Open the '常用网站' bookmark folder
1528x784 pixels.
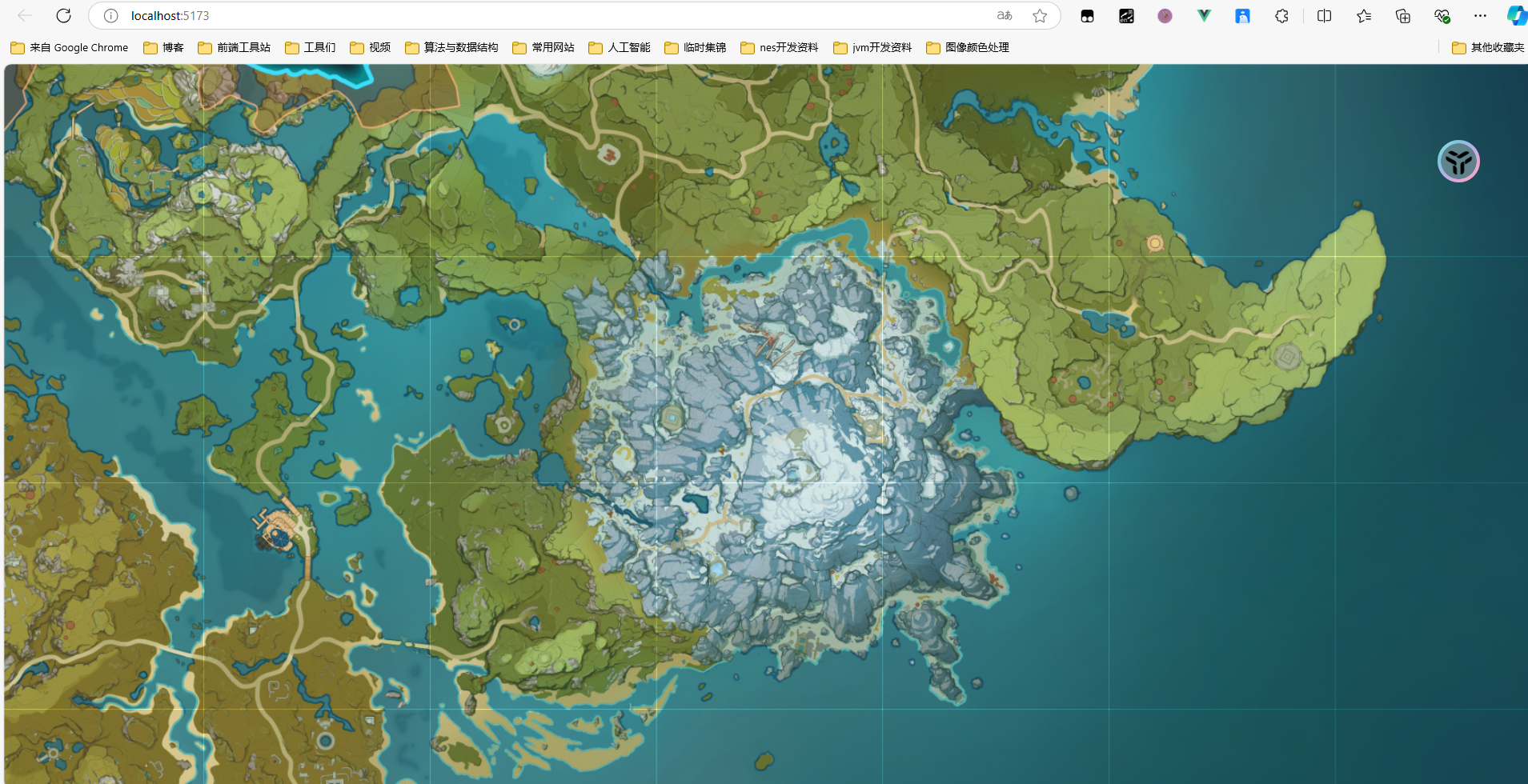coord(543,47)
